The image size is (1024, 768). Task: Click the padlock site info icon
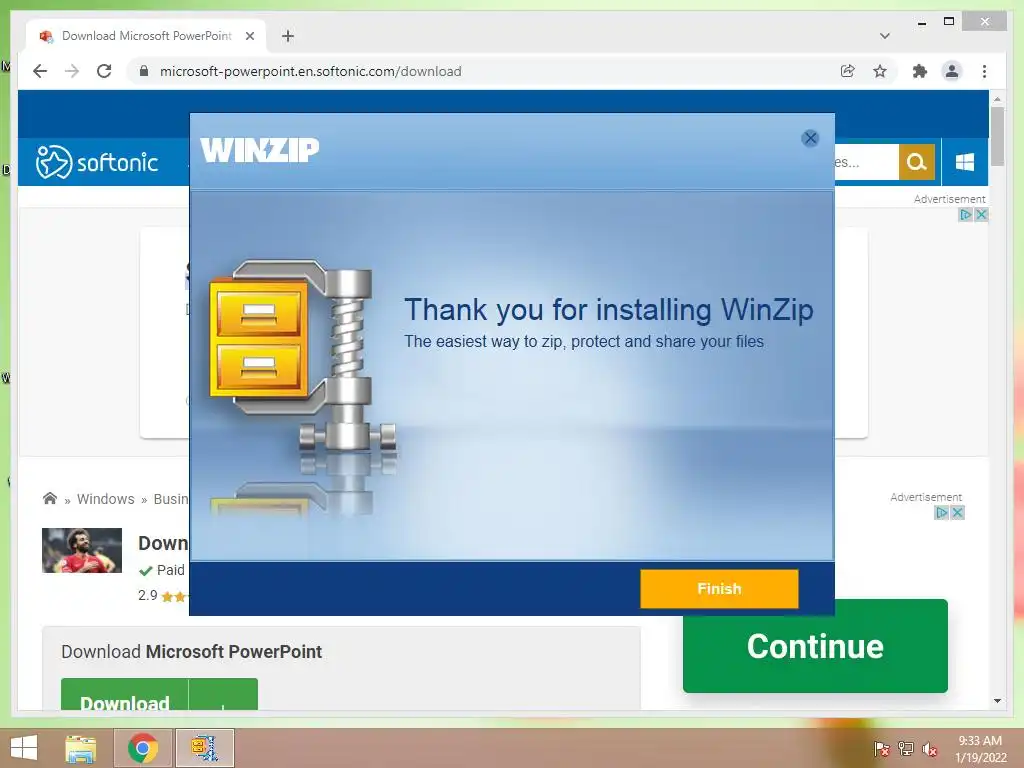point(144,71)
